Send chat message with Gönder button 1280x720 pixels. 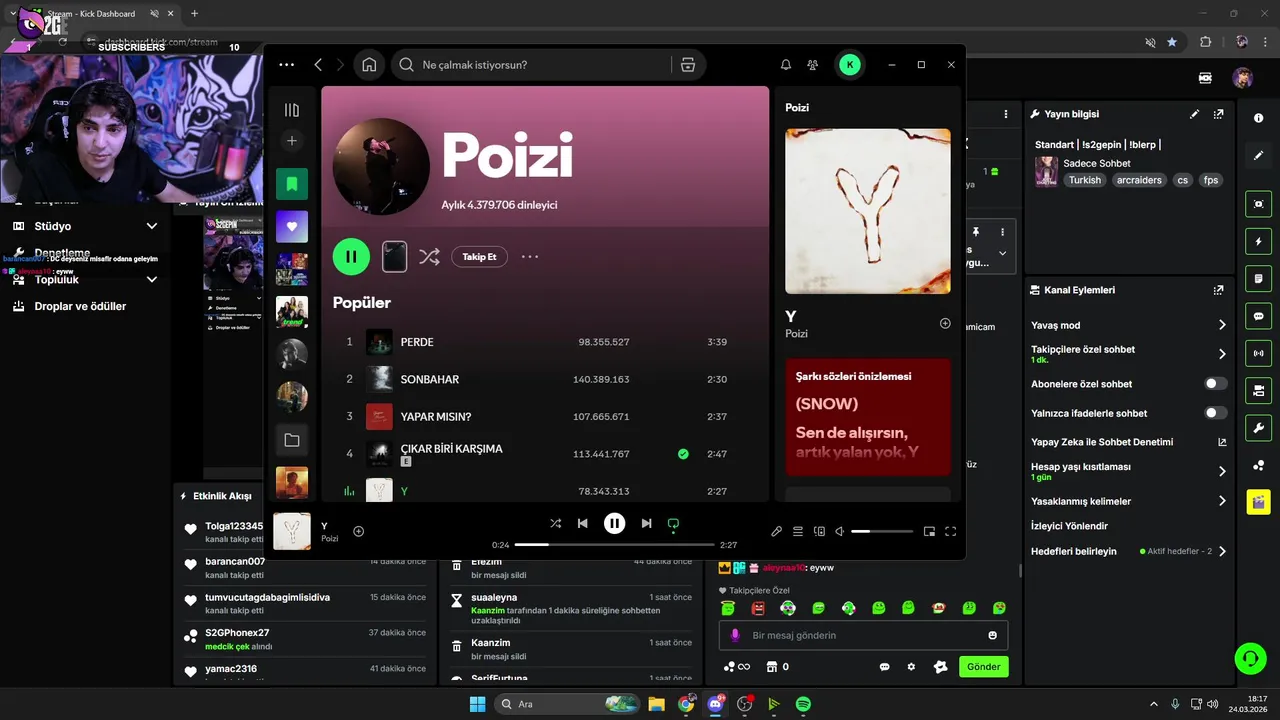point(983,667)
